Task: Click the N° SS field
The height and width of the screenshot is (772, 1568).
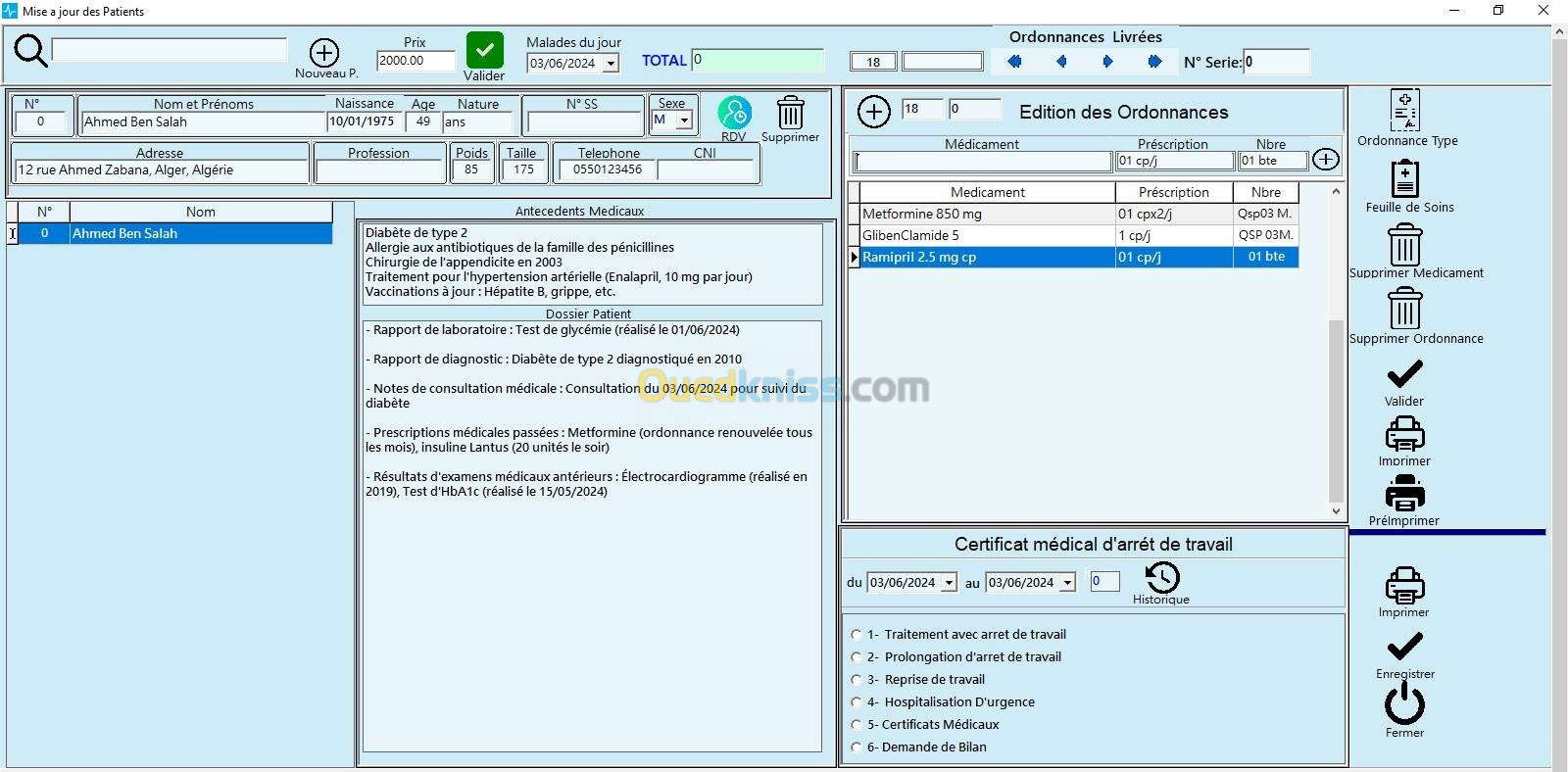Action: (x=584, y=122)
